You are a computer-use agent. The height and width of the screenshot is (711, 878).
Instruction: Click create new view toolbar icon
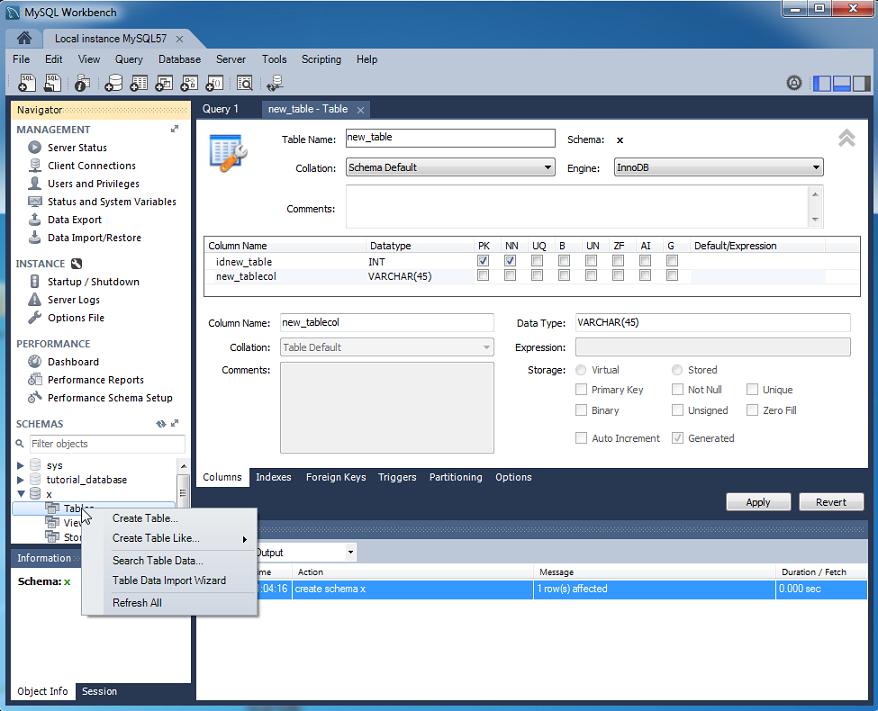[164, 83]
